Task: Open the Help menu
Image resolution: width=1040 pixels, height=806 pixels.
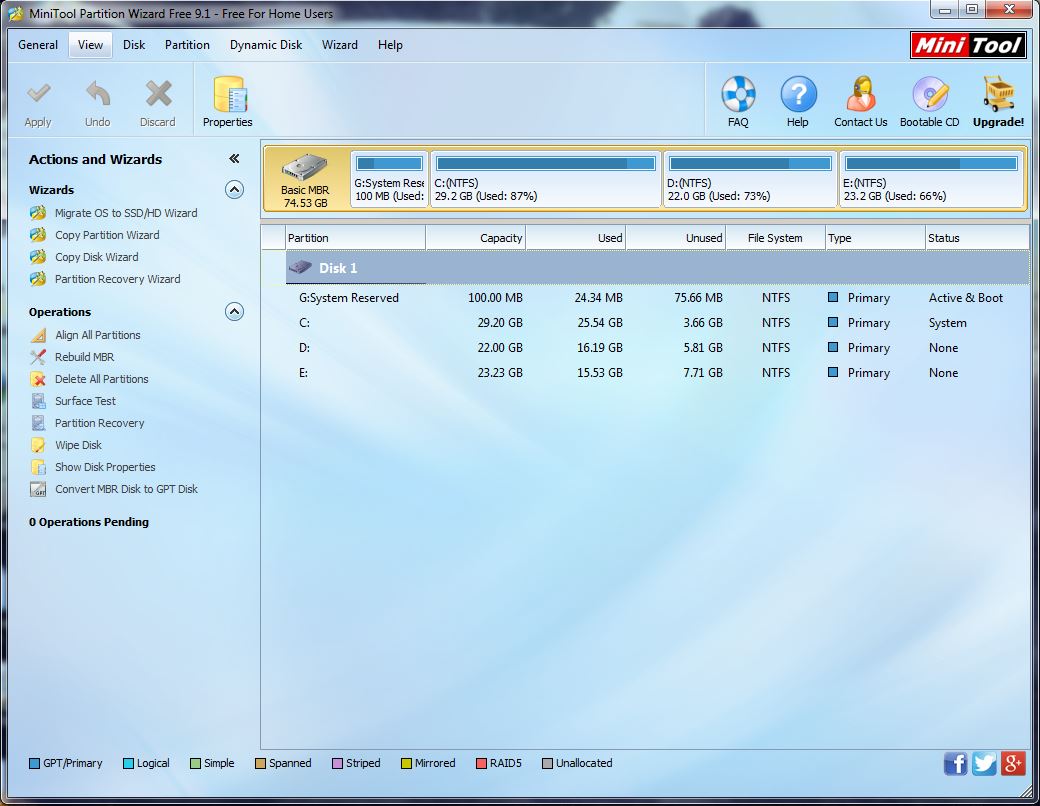Action: click(390, 44)
